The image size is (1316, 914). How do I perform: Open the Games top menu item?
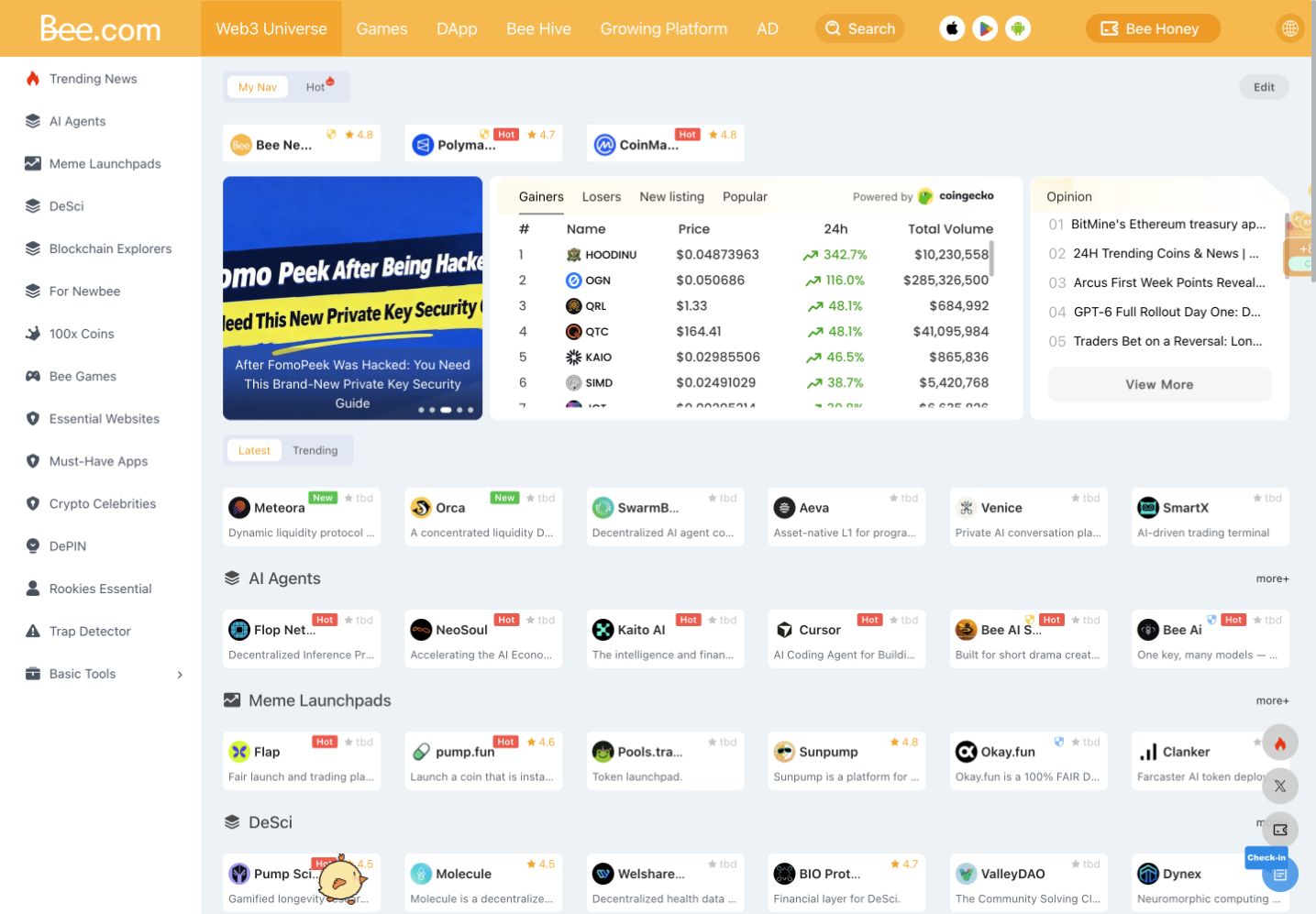[x=382, y=28]
